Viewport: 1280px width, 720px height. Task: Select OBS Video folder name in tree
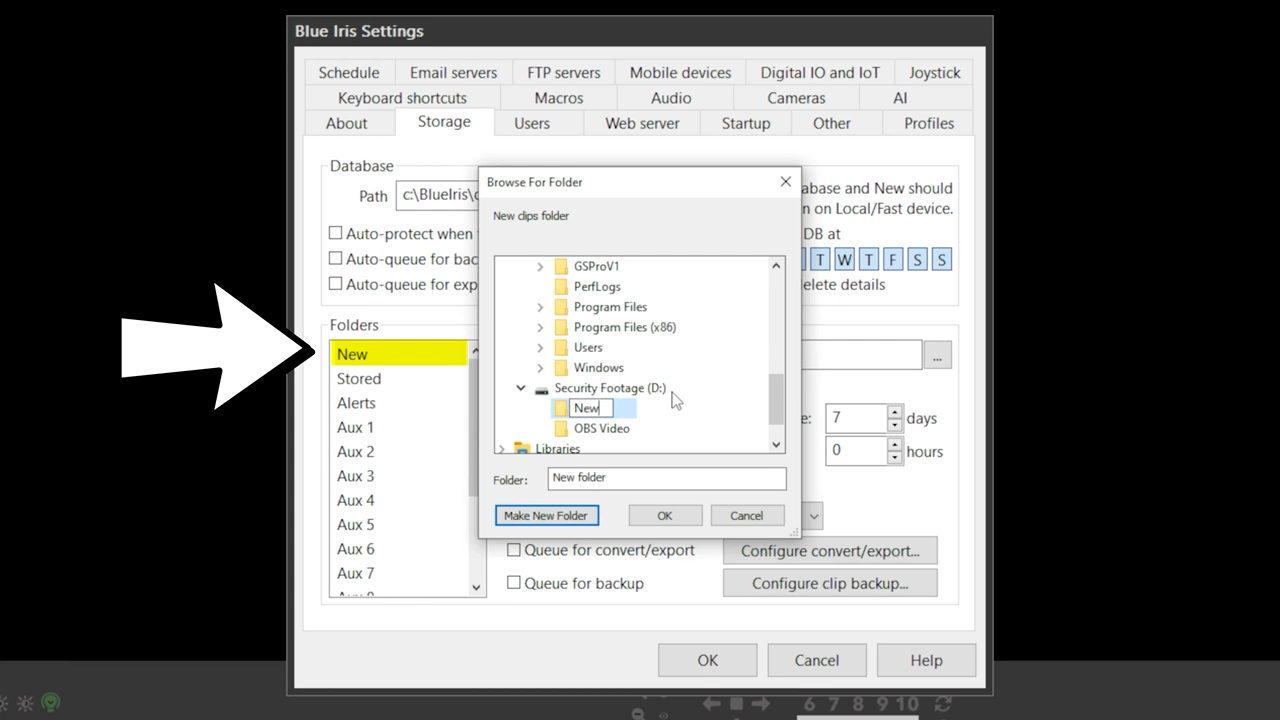point(602,428)
